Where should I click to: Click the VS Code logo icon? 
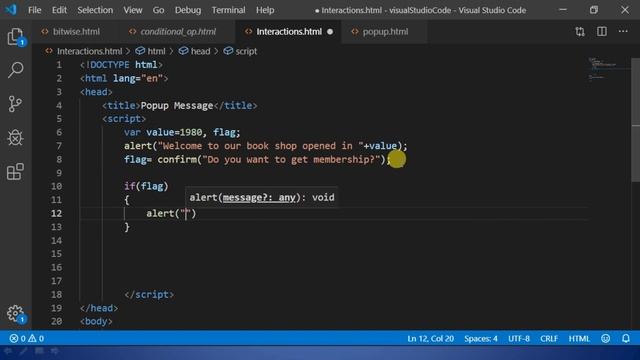[x=11, y=9]
